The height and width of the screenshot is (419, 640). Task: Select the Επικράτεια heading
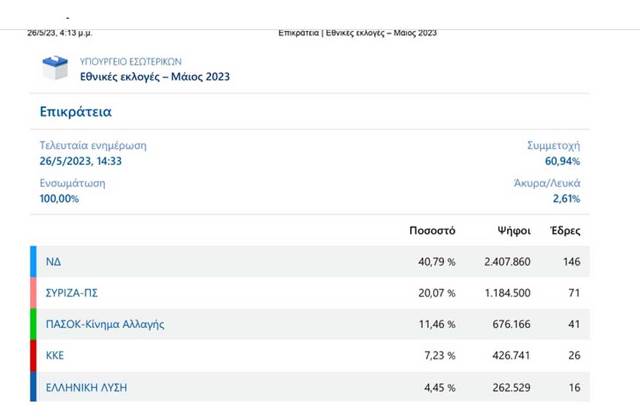click(76, 112)
